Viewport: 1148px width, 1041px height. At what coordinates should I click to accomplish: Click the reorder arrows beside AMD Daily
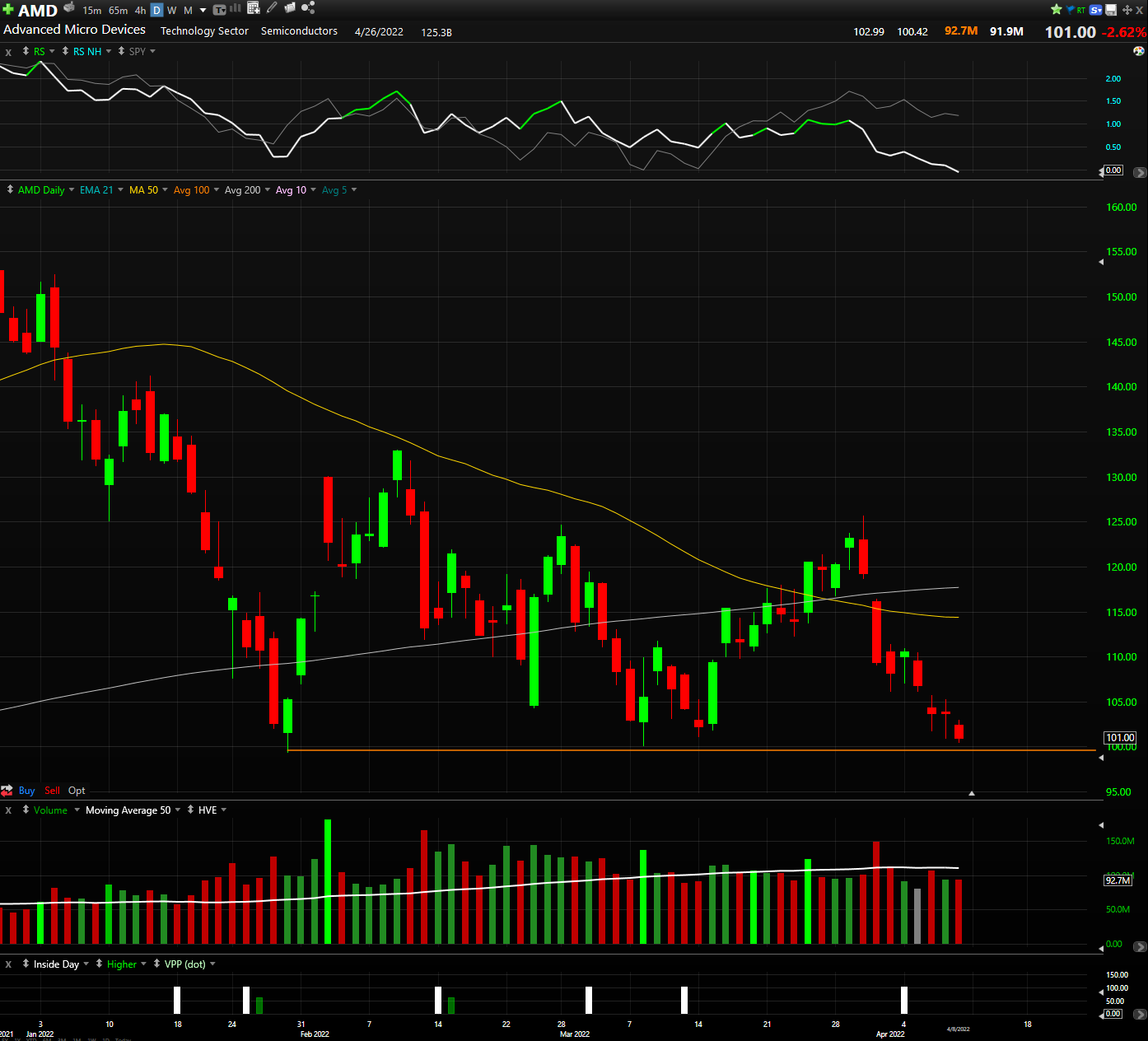point(10,189)
